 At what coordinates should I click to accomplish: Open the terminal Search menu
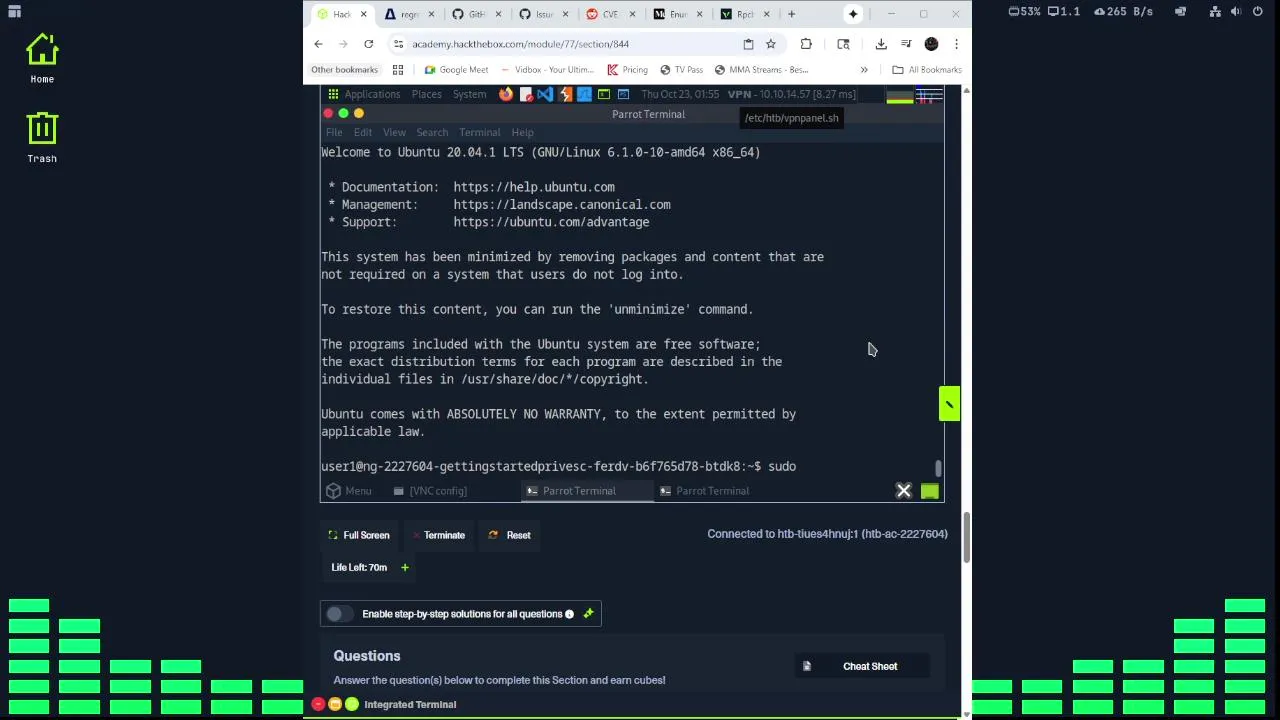point(432,132)
